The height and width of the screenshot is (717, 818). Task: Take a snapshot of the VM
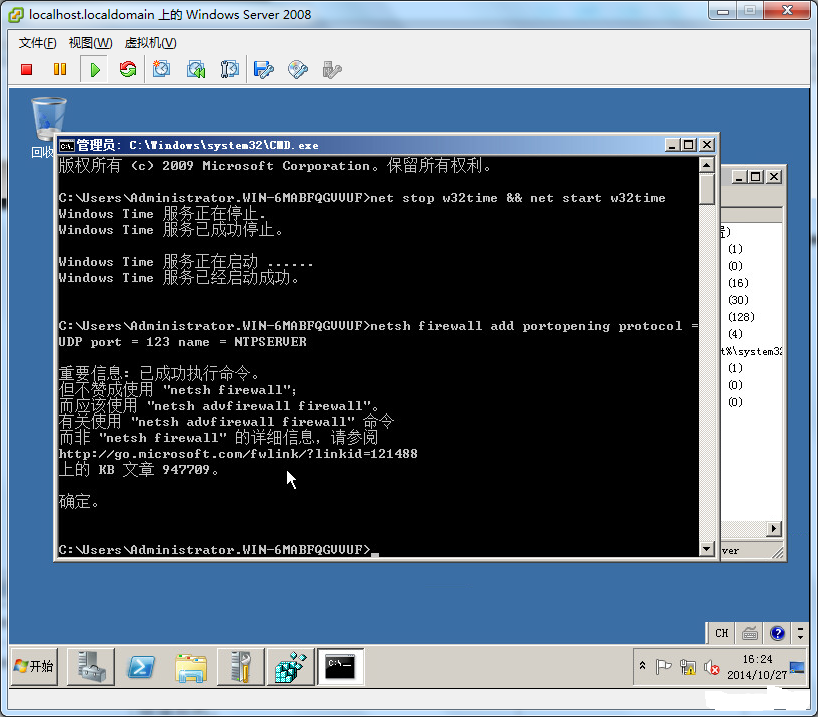tap(161, 69)
